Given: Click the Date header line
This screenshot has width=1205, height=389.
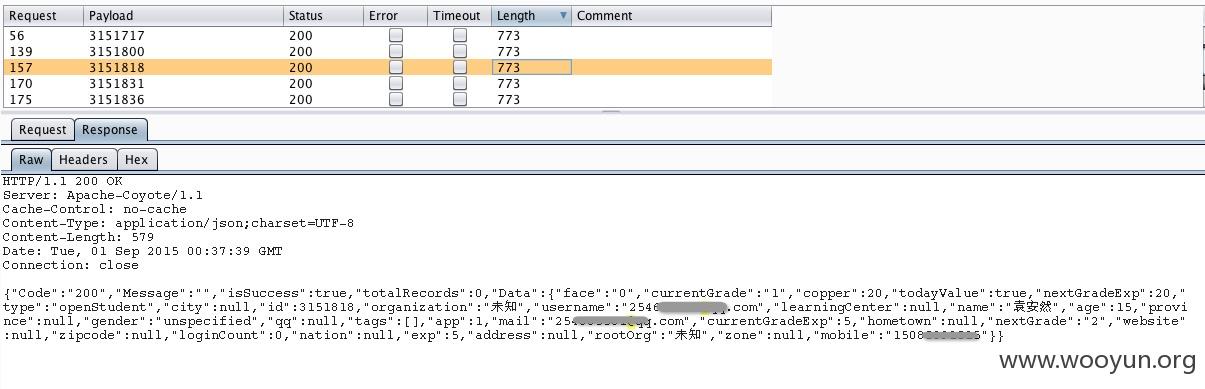Looking at the screenshot, I should 142,251.
